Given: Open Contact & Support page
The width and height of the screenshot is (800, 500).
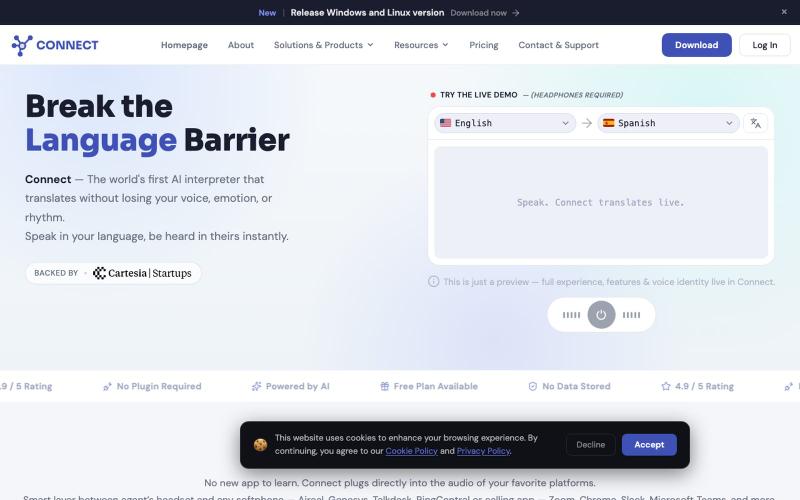Looking at the screenshot, I should click(x=558, y=45).
